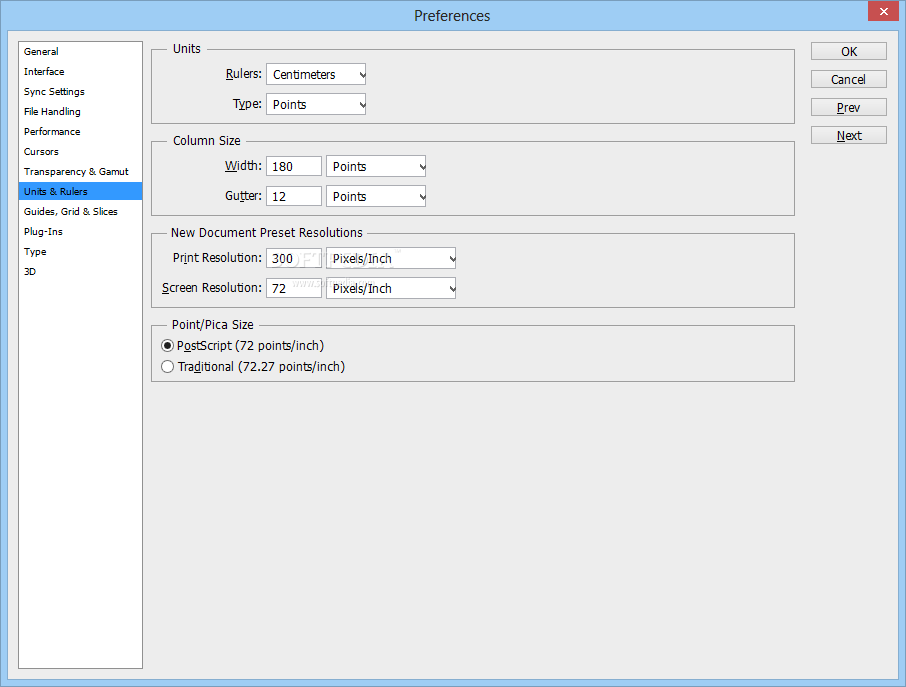Open the column Width units dropdown
The image size is (906, 687).
(x=376, y=166)
